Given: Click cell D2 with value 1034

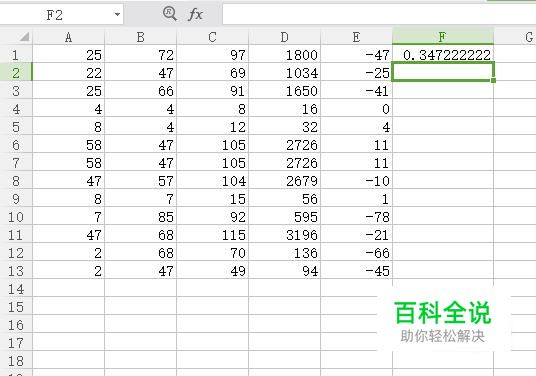Looking at the screenshot, I should tap(285, 72).
